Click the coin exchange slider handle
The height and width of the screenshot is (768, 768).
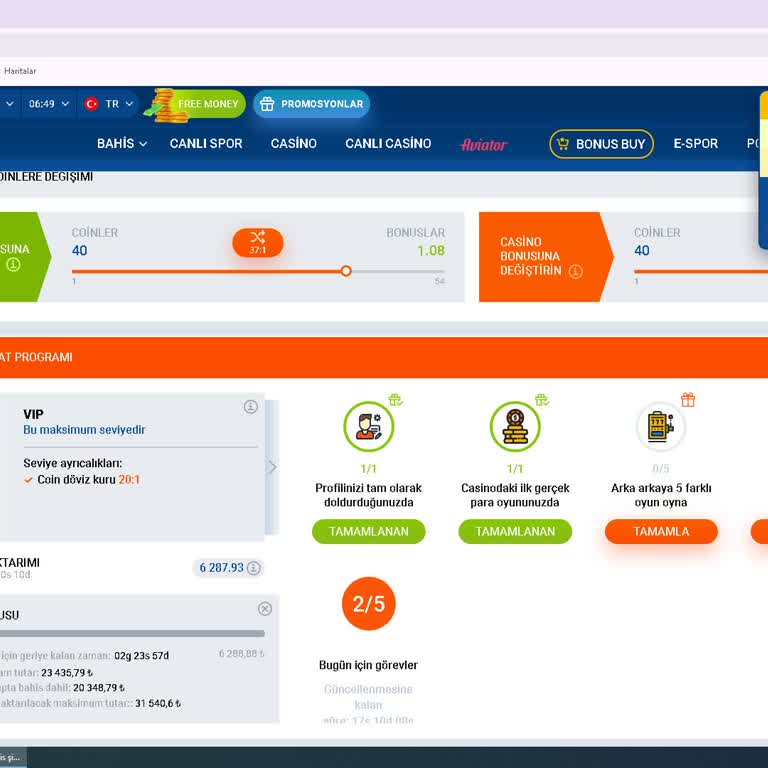(346, 271)
